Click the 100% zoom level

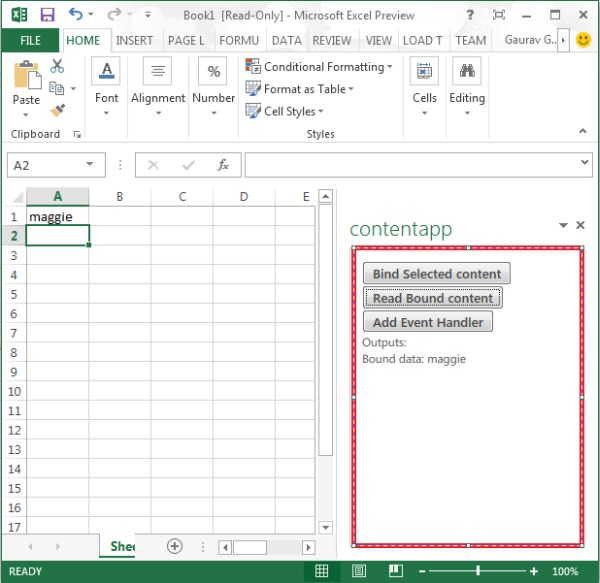pos(565,572)
